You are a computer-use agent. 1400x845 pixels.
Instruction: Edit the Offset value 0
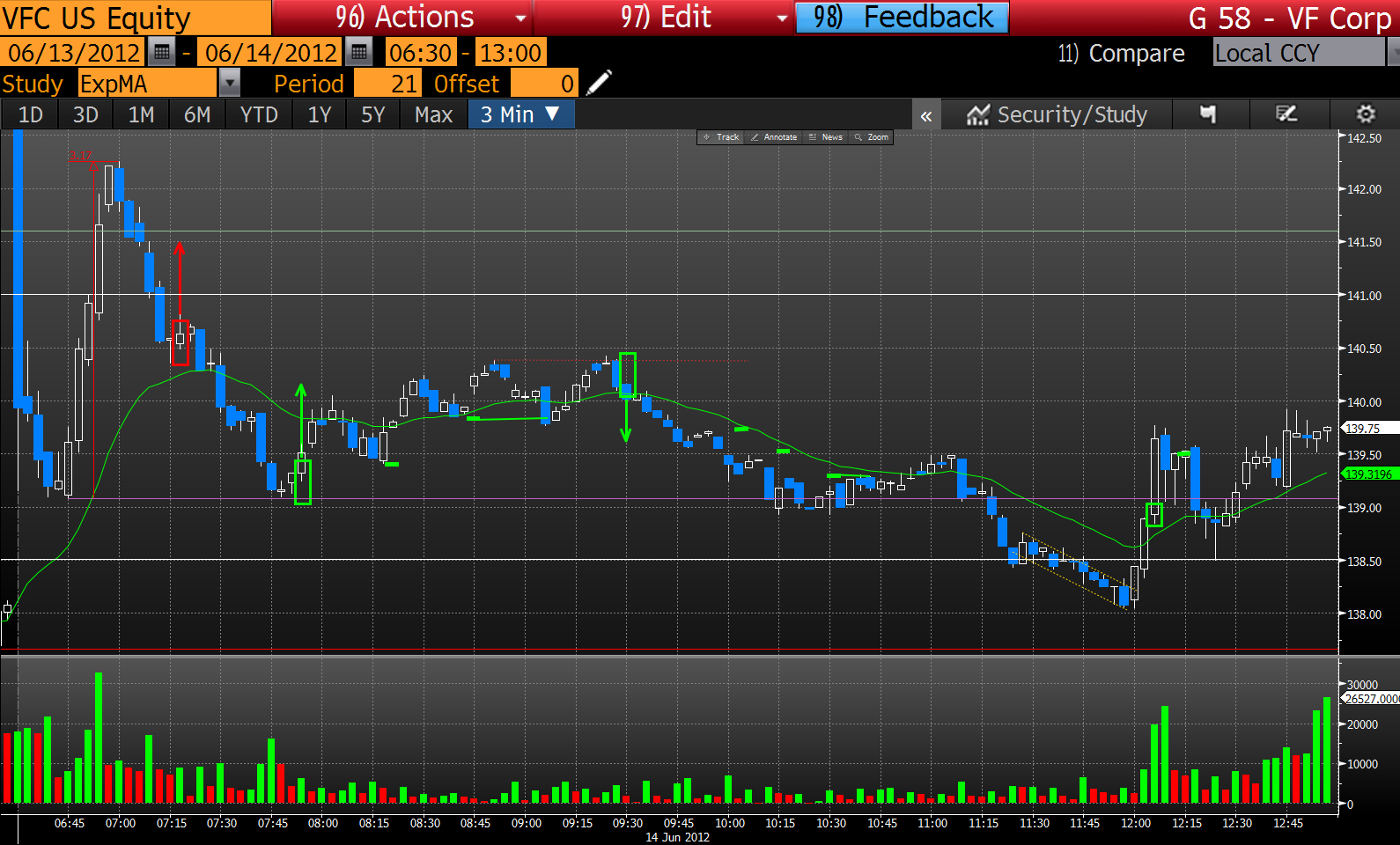pos(544,84)
